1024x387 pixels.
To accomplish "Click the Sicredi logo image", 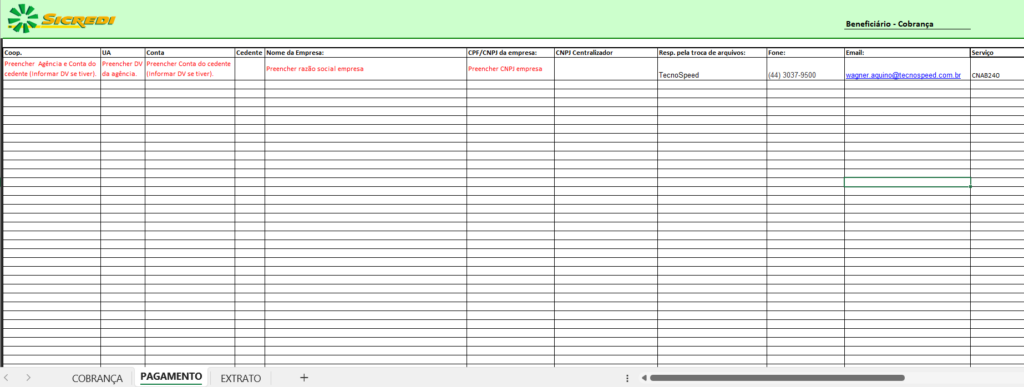I will tap(61, 18).
